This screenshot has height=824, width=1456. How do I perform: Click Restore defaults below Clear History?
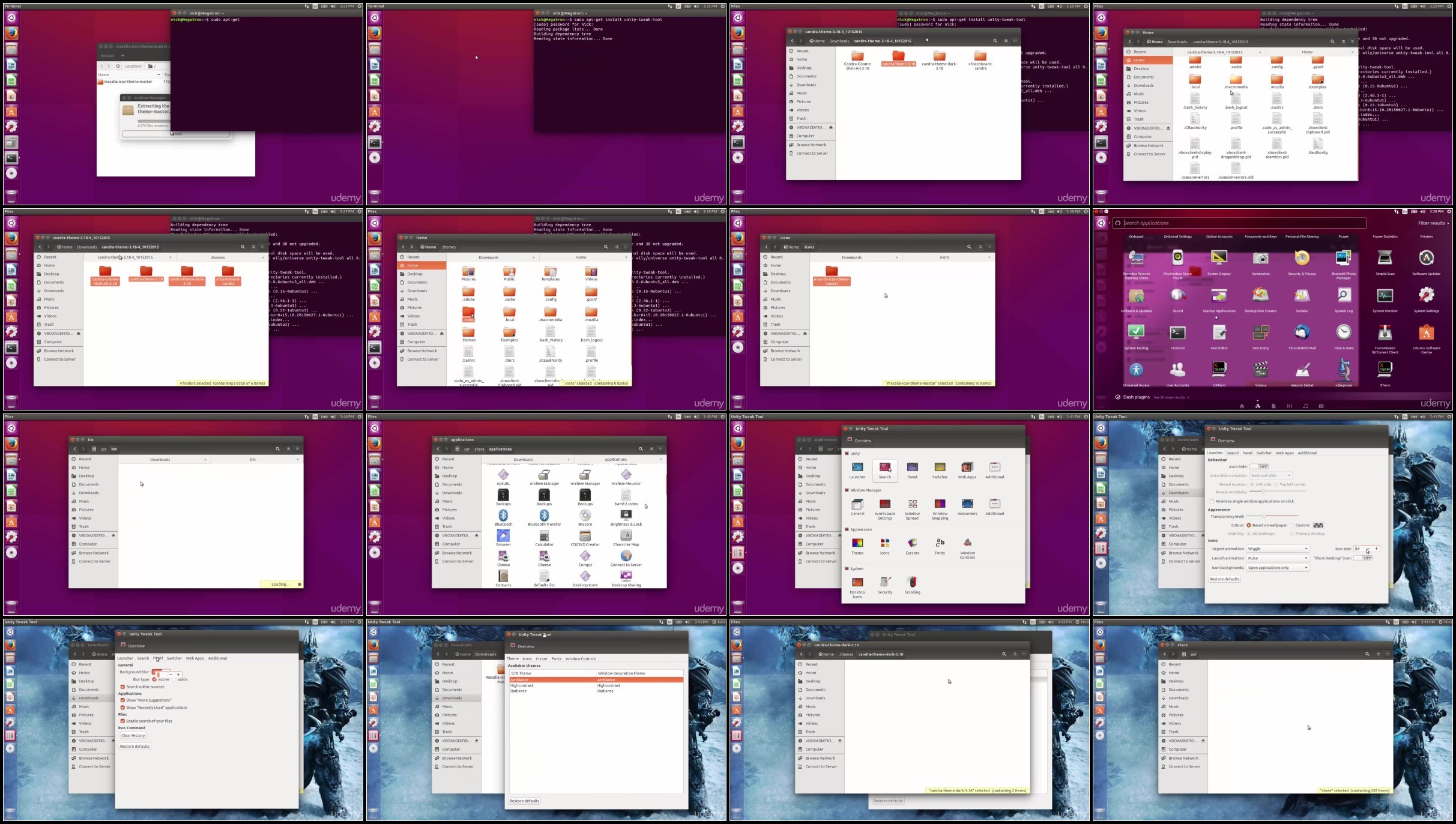point(134,747)
